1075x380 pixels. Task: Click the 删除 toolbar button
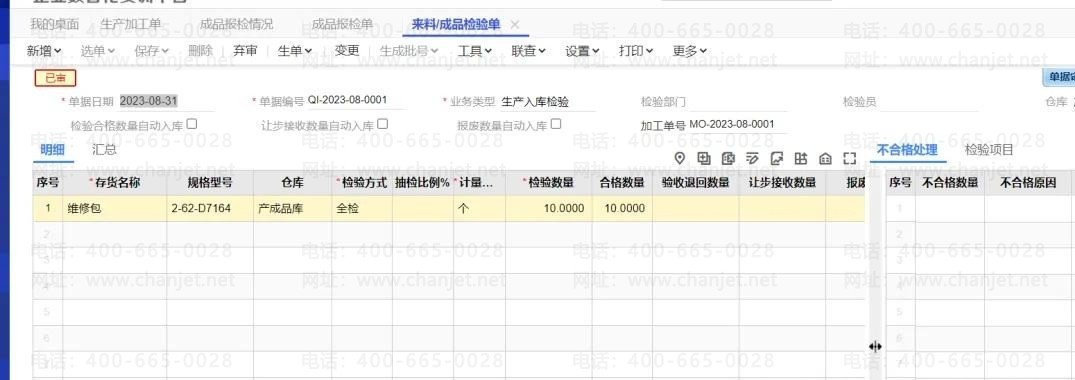point(200,51)
